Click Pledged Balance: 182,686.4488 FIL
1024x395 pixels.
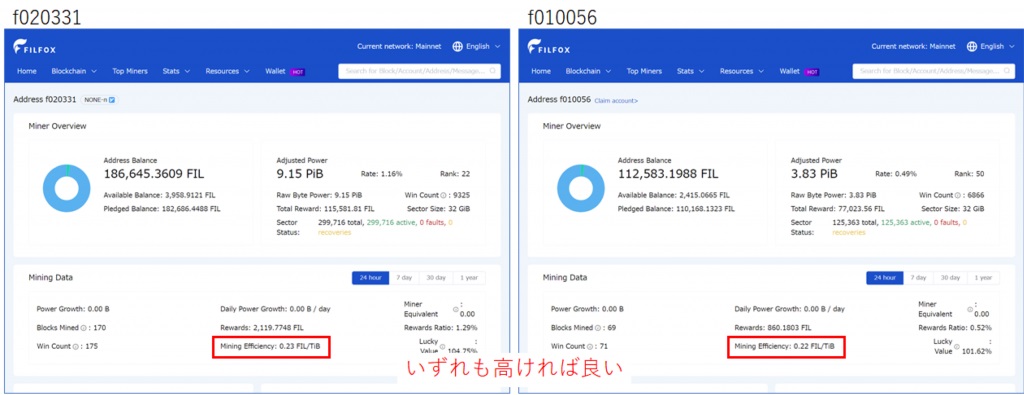tap(162, 209)
